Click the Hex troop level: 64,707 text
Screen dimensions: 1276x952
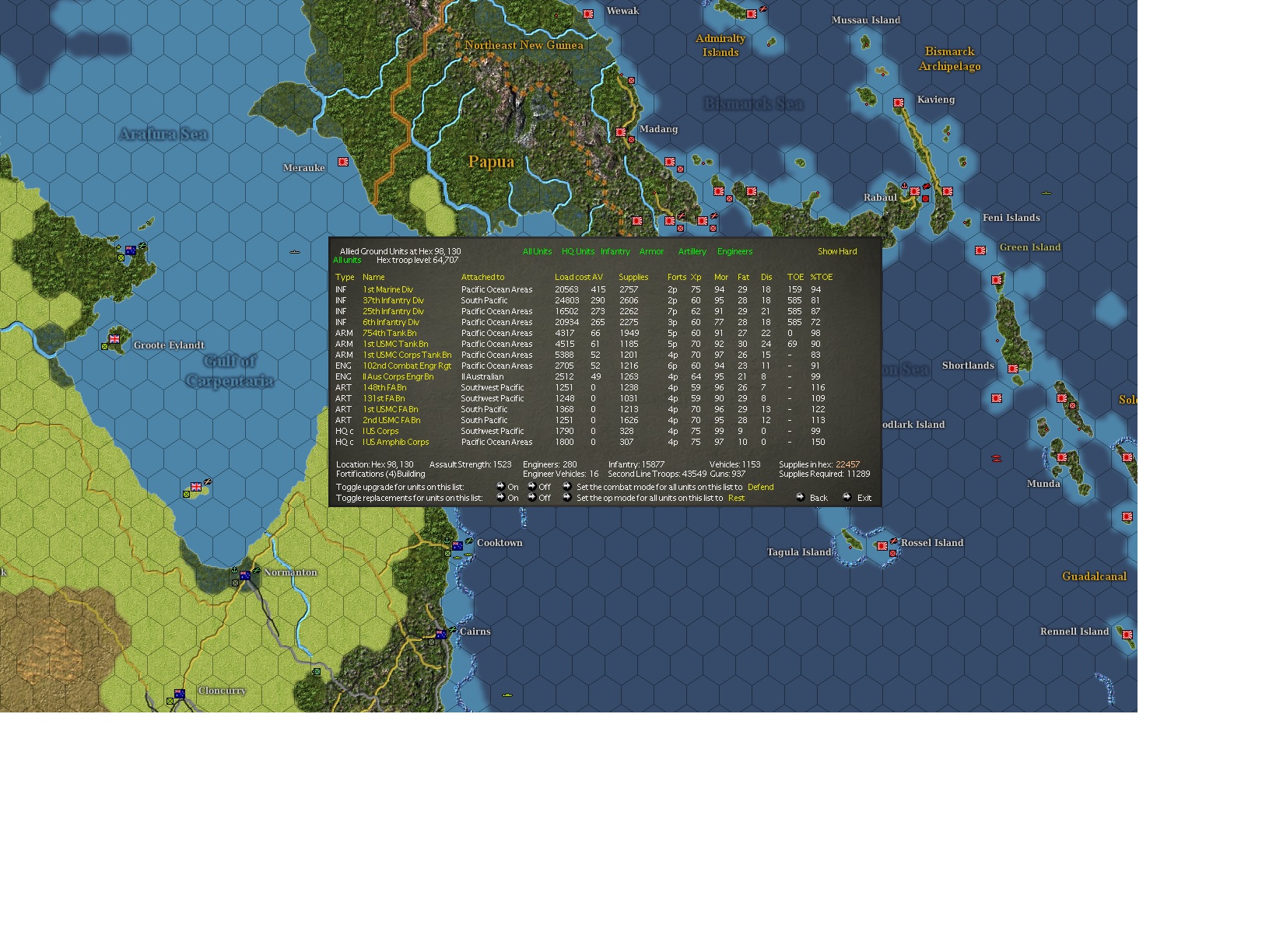(x=417, y=260)
